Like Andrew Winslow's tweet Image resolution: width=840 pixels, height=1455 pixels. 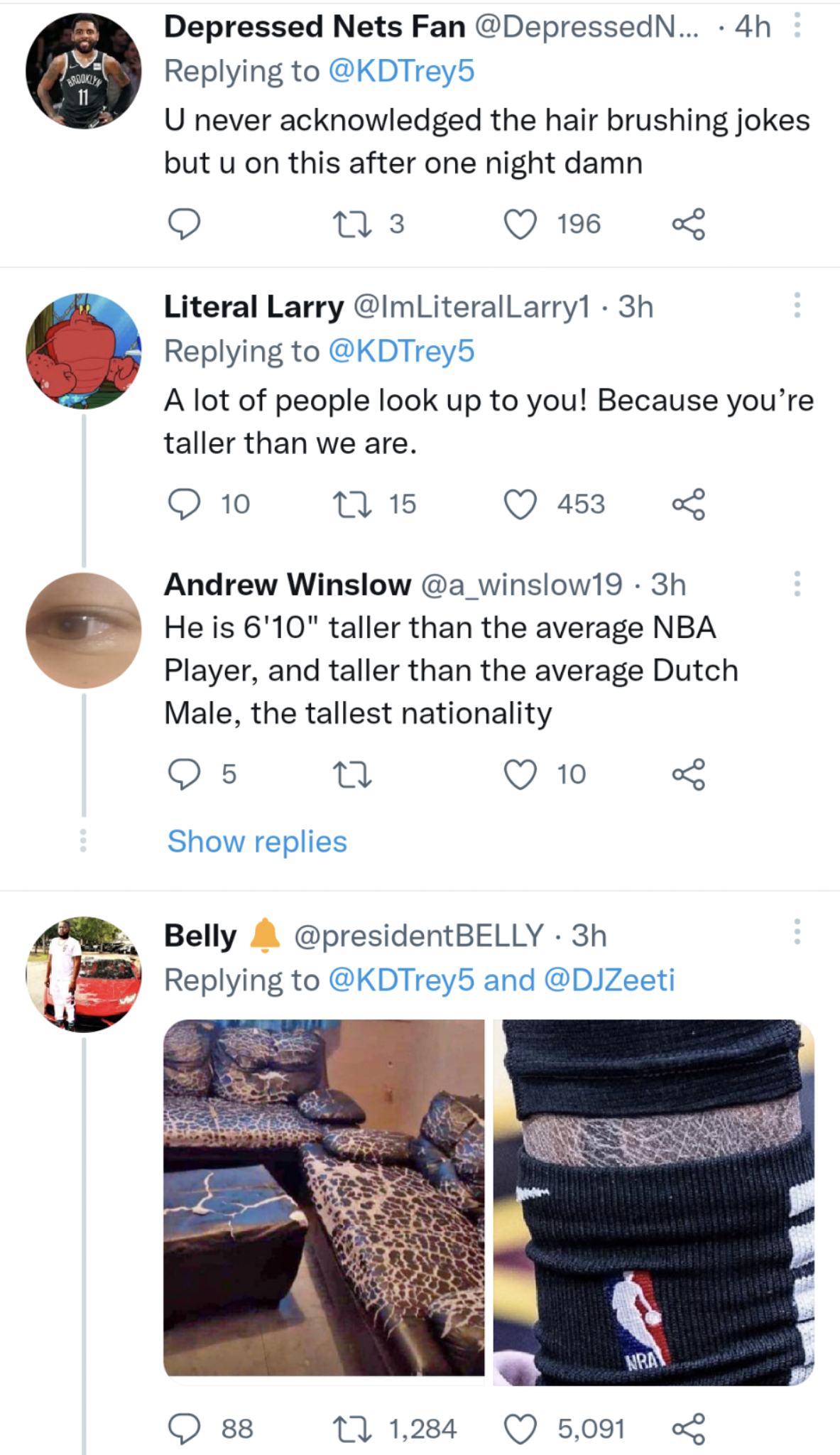point(520,774)
